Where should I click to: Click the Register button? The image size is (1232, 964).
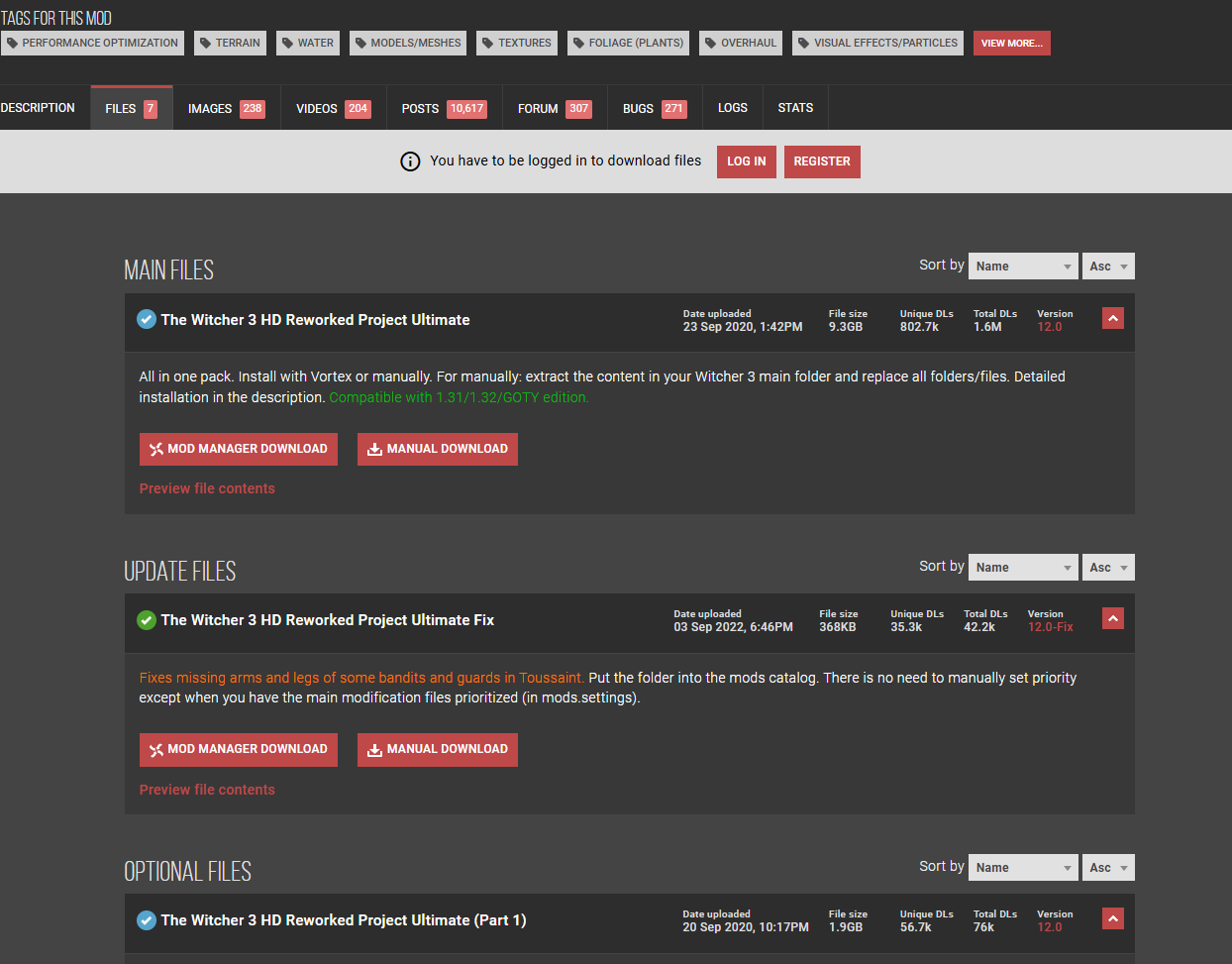(x=822, y=161)
